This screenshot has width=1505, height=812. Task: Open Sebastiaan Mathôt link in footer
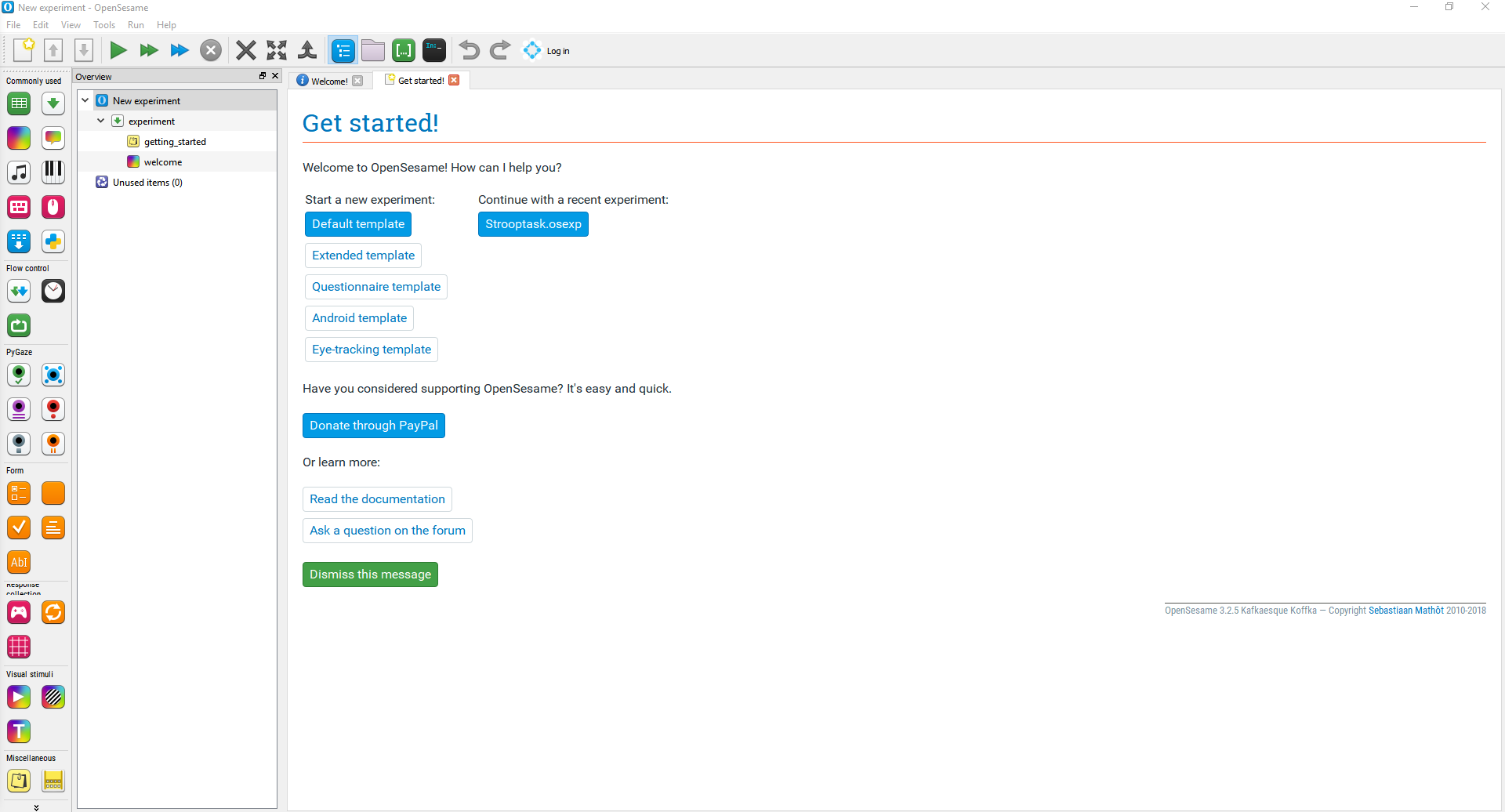1405,611
